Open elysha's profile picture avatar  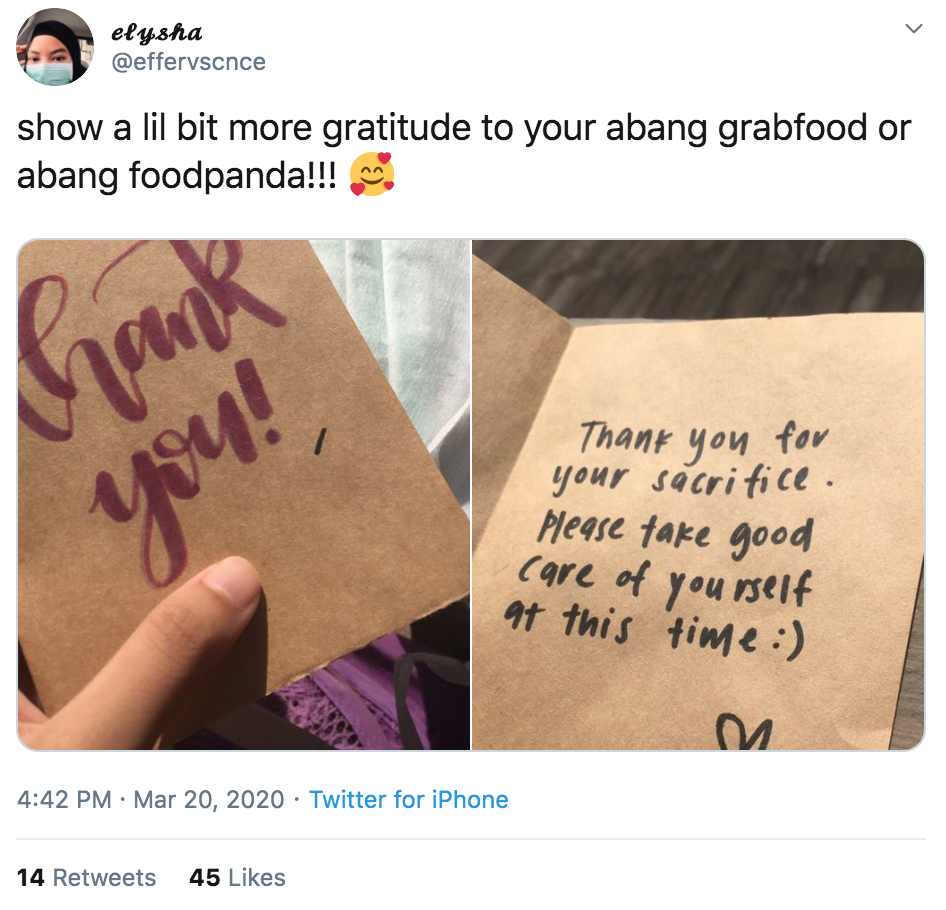[54, 46]
